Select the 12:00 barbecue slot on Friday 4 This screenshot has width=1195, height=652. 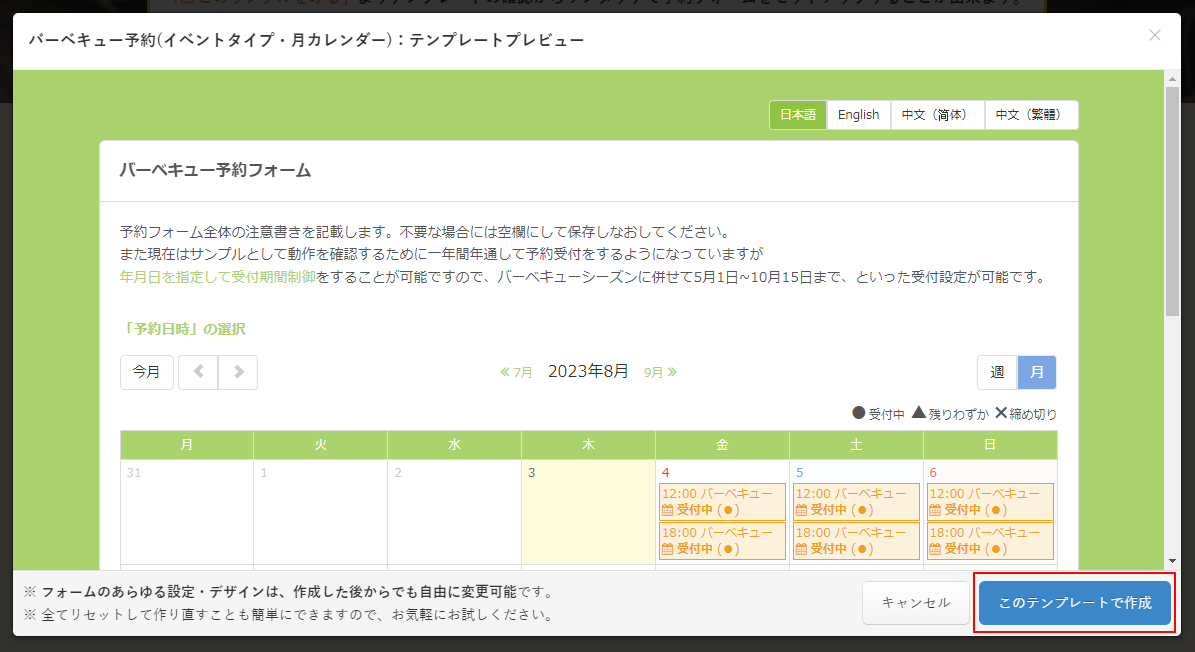click(722, 501)
